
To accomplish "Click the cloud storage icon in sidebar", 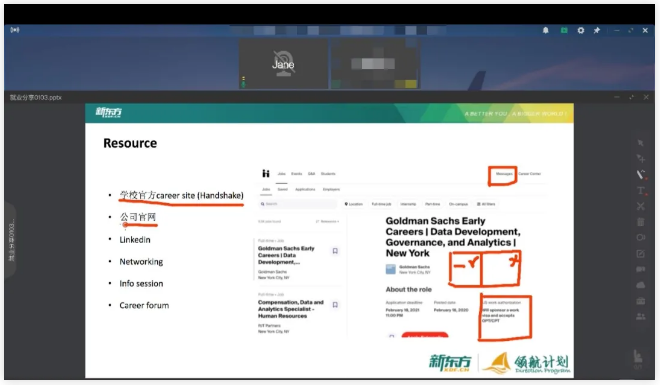I will [641, 285].
